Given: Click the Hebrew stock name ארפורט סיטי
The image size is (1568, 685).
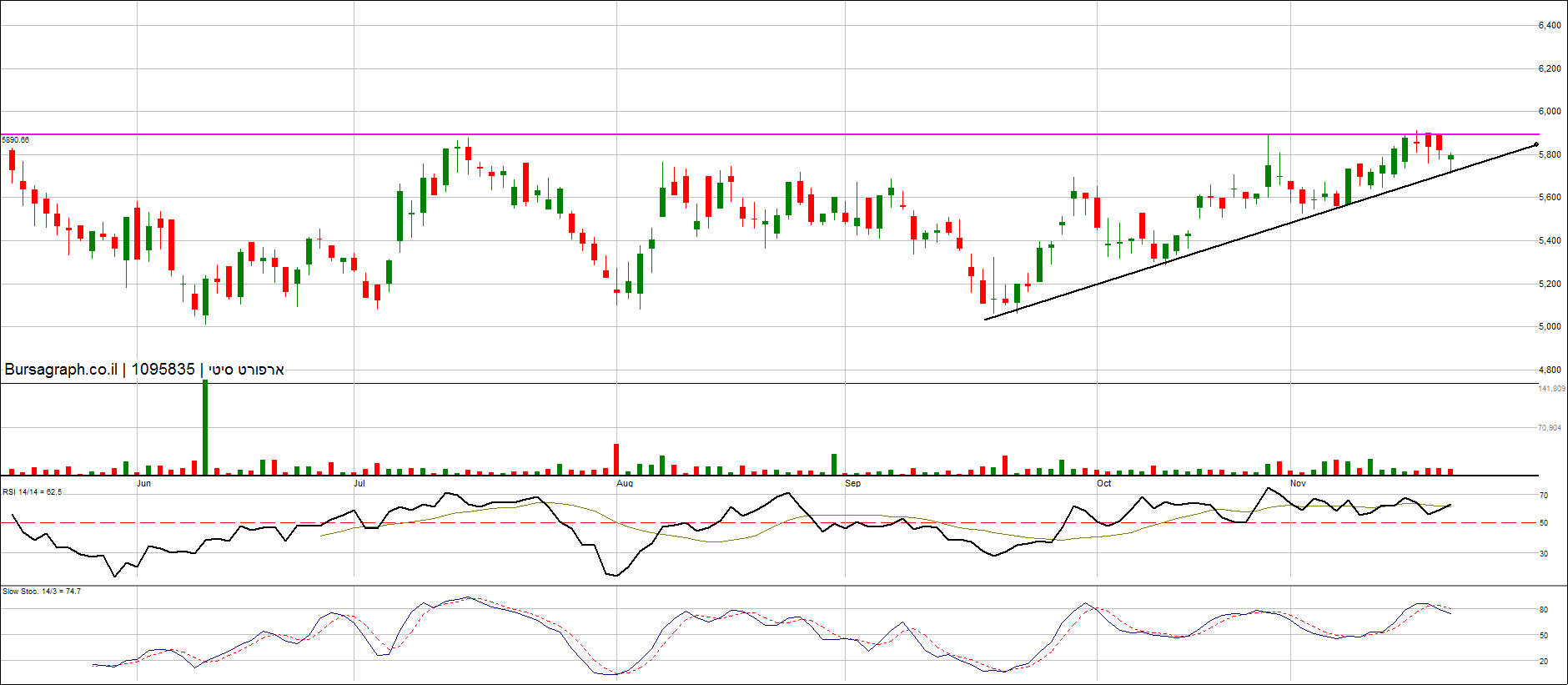Looking at the screenshot, I should tap(246, 370).
